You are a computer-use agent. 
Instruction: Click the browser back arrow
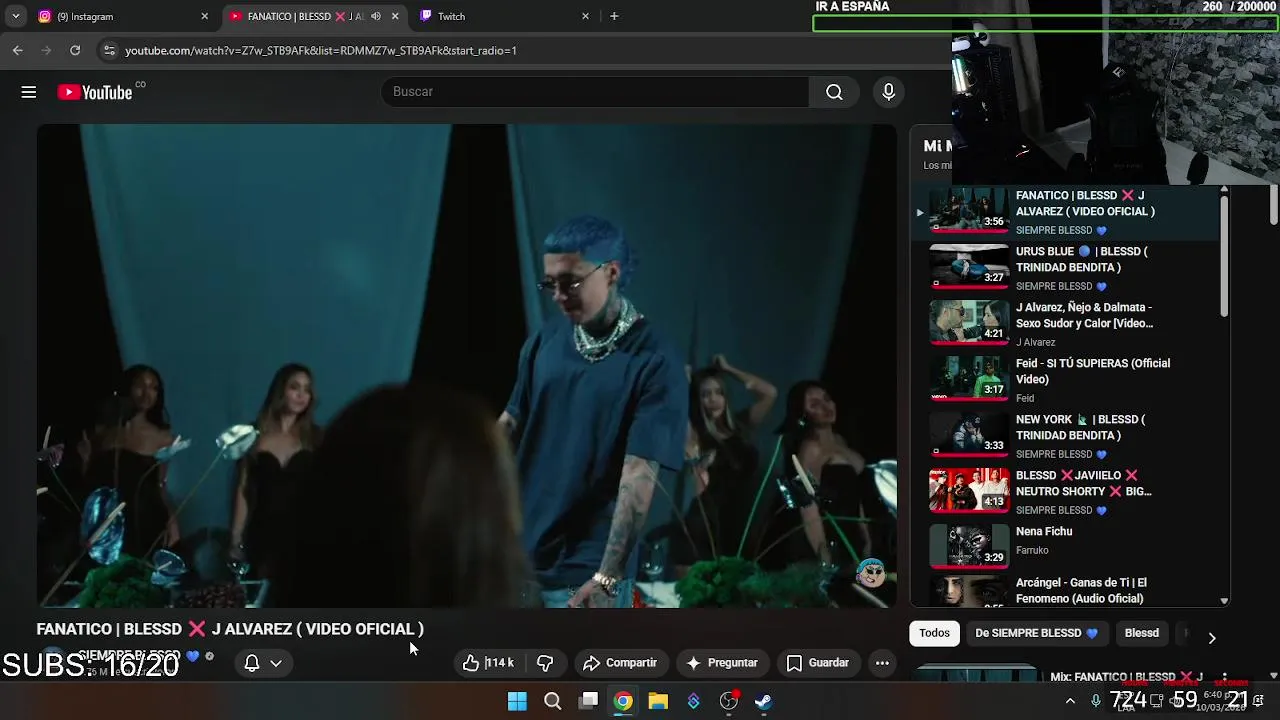click(x=18, y=50)
